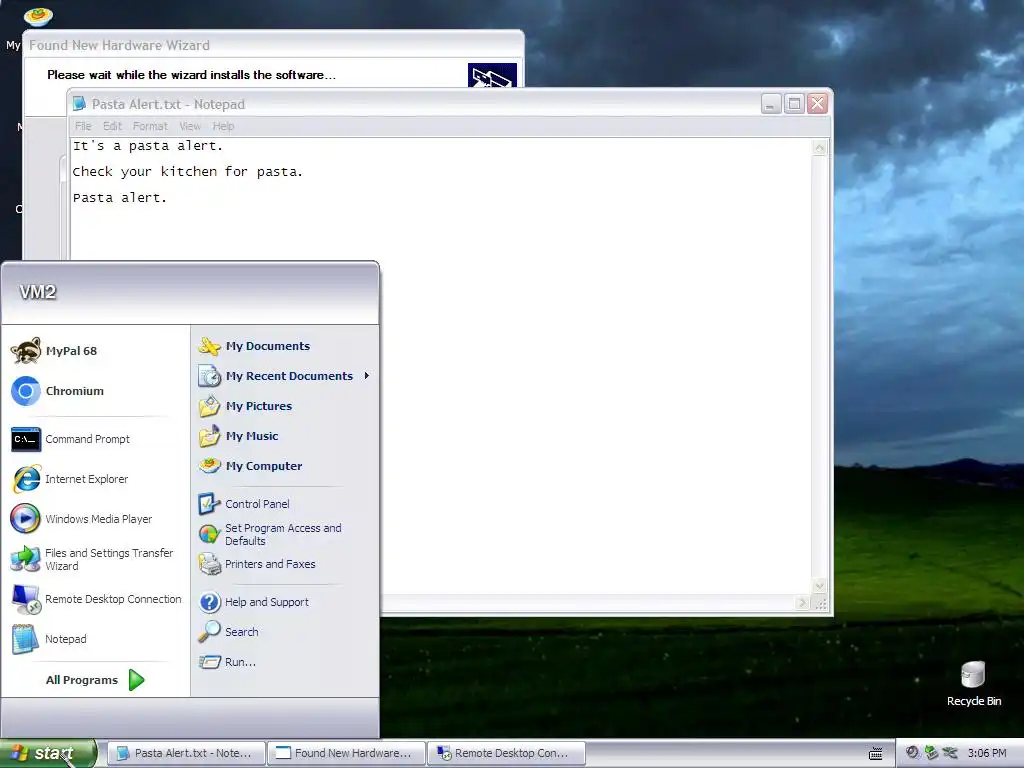Open Search magnifier icon

tap(210, 632)
